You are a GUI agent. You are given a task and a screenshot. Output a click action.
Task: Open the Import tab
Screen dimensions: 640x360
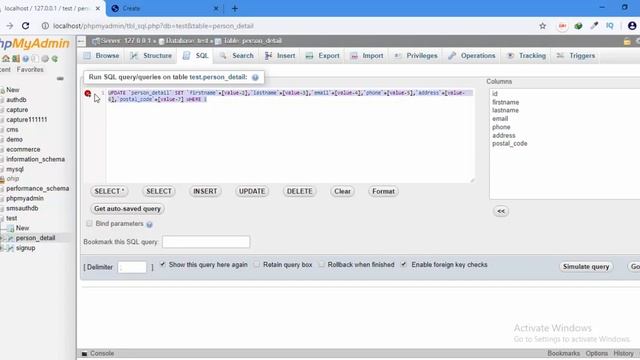tap(367, 56)
